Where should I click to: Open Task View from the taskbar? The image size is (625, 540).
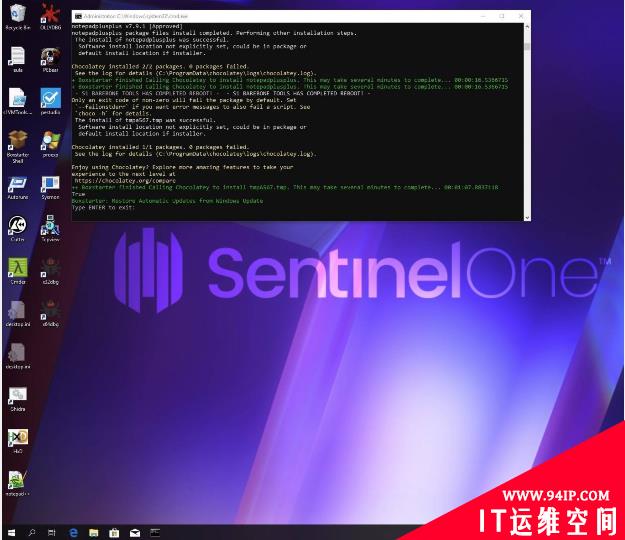[x=52, y=532]
